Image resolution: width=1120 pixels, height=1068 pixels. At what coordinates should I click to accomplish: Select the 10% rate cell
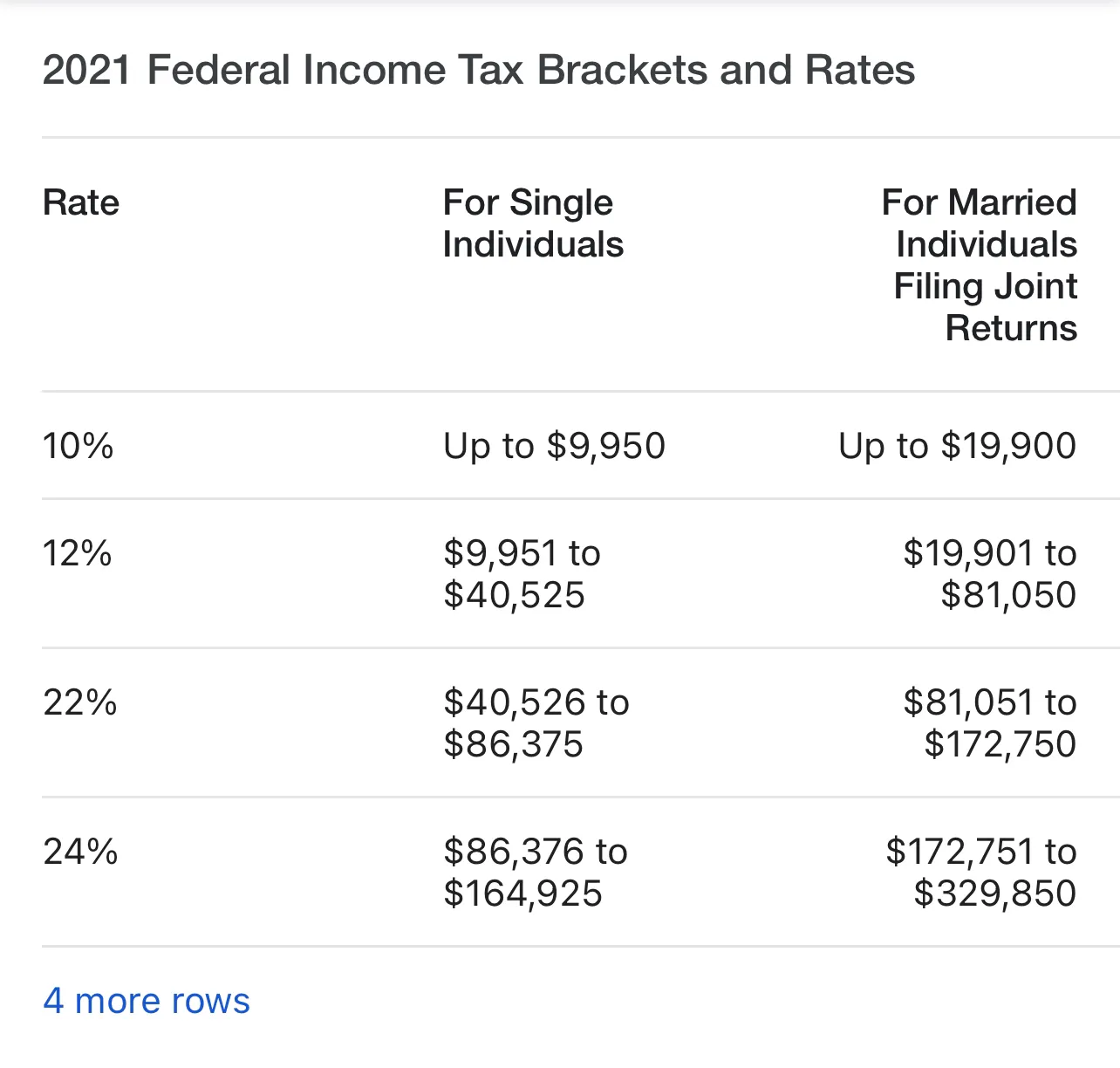point(79,446)
